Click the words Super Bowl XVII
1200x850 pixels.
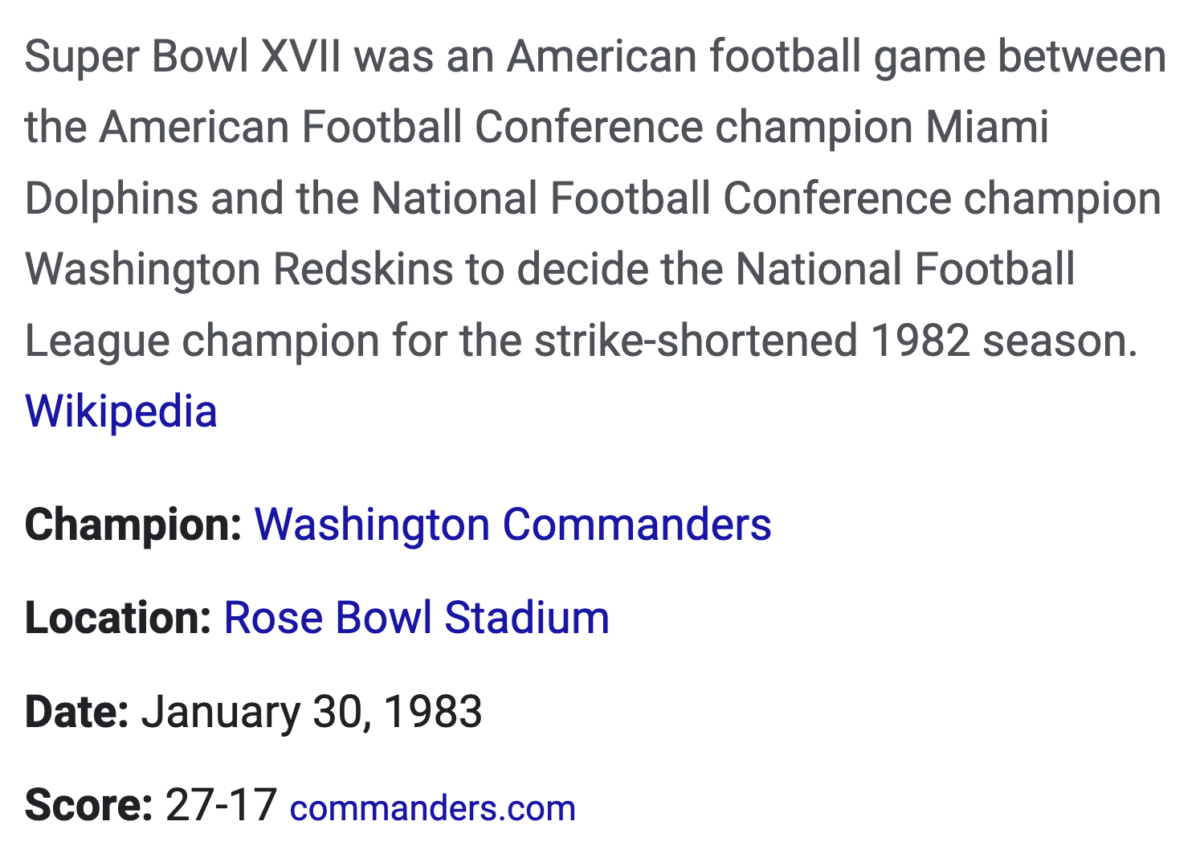click(182, 57)
